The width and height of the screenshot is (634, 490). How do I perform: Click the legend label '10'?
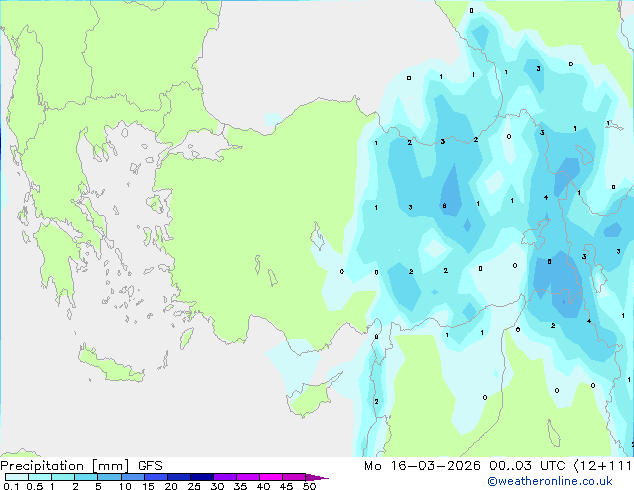point(125,486)
